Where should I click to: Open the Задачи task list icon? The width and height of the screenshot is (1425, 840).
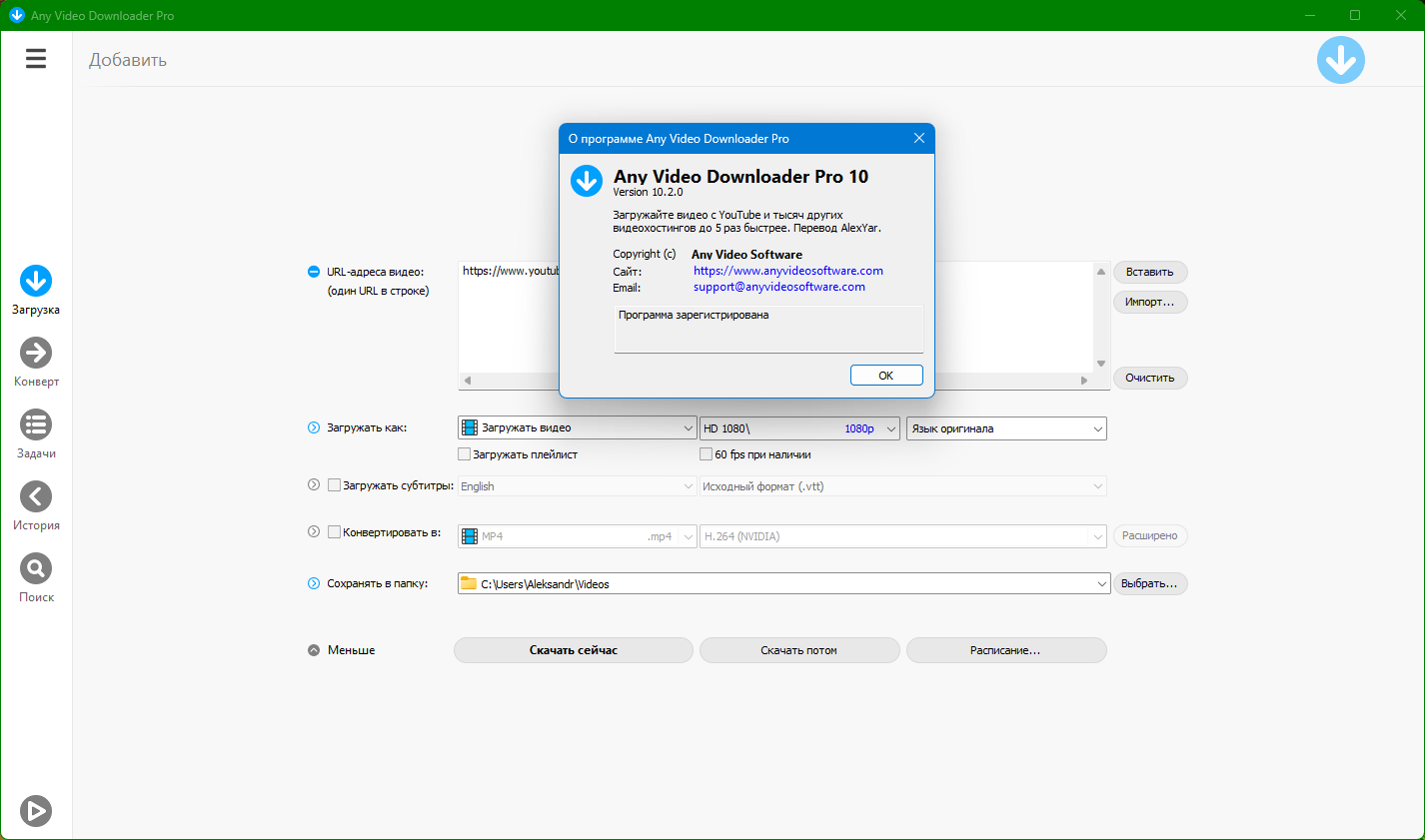[36, 425]
